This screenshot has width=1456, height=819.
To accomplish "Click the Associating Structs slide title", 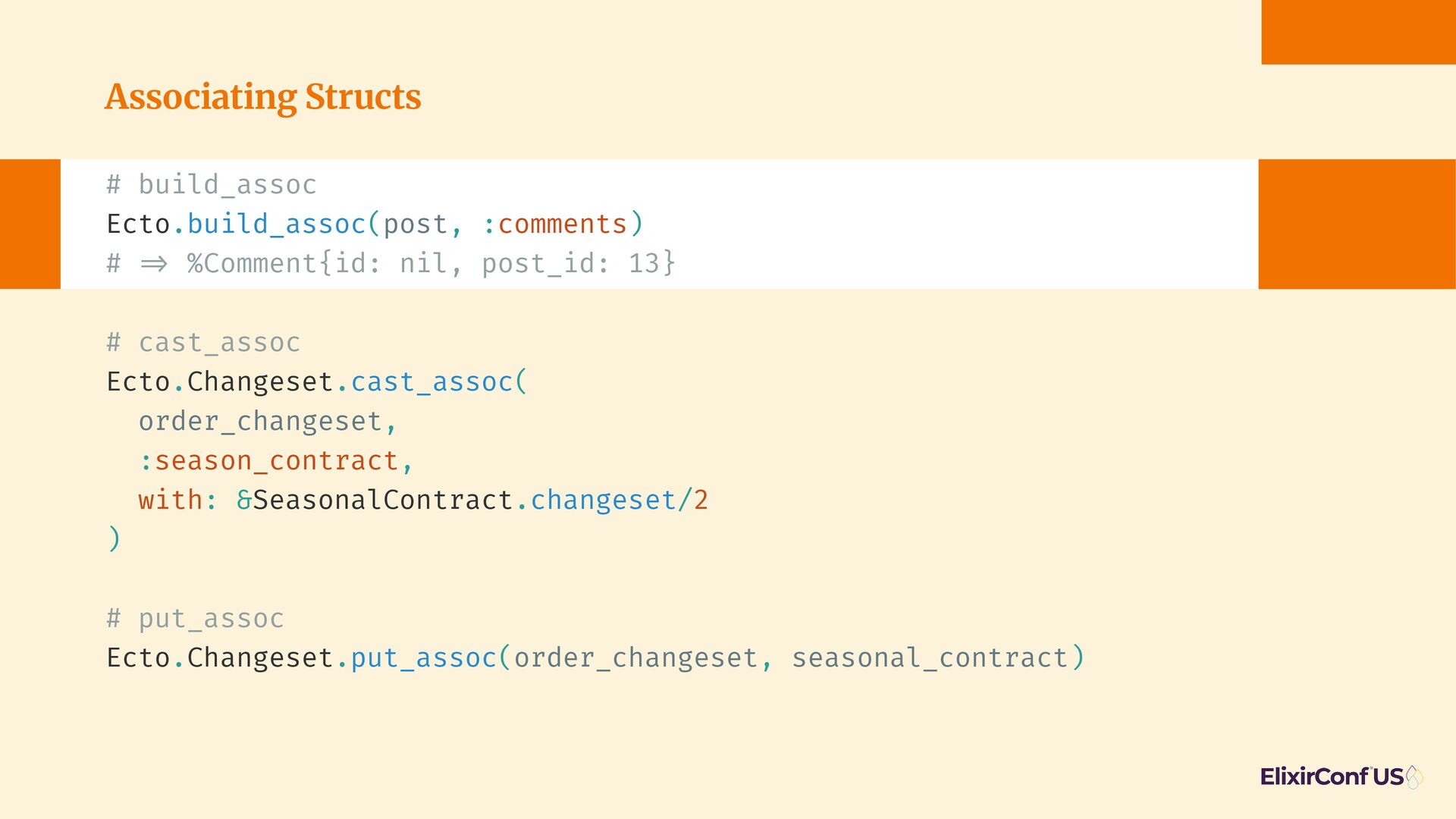I will [263, 97].
